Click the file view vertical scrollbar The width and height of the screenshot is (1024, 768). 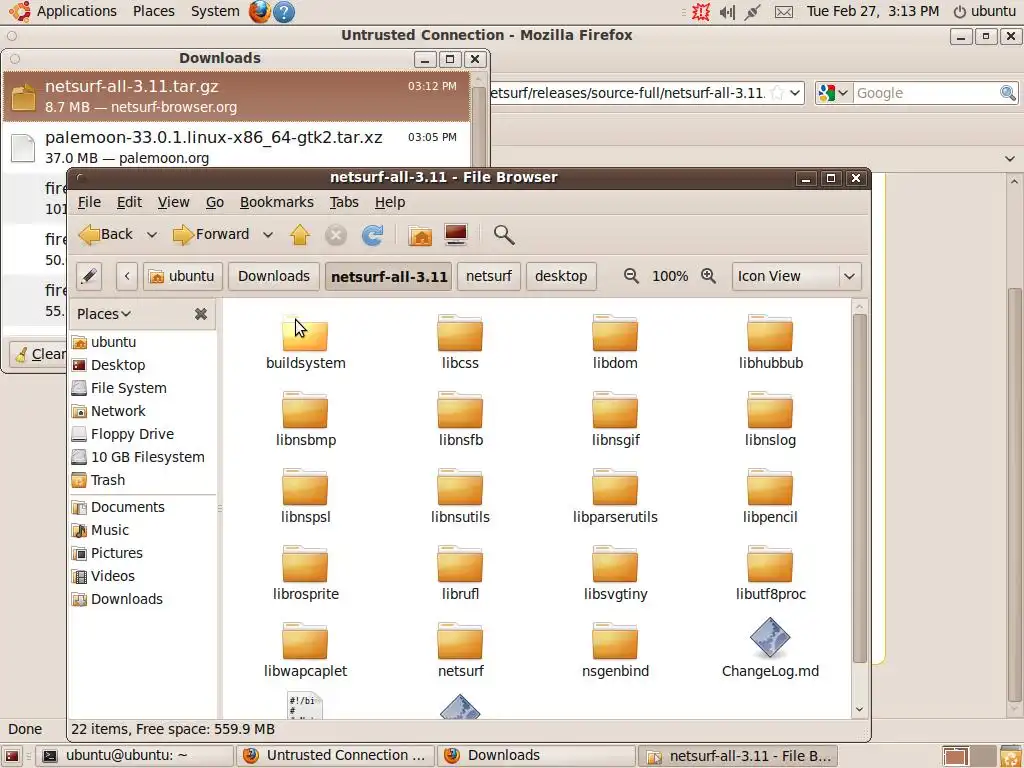click(859, 488)
